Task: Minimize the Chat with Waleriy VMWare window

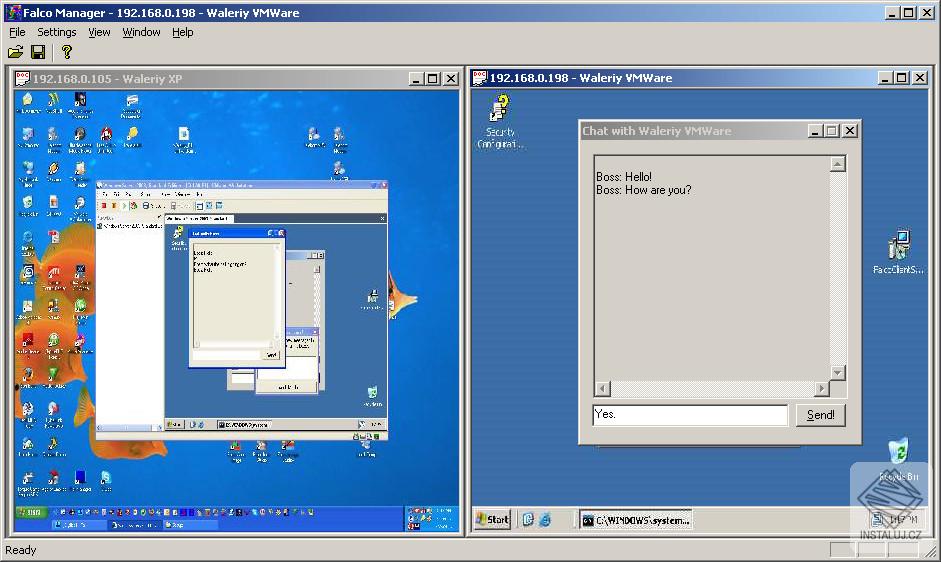Action: [x=814, y=131]
